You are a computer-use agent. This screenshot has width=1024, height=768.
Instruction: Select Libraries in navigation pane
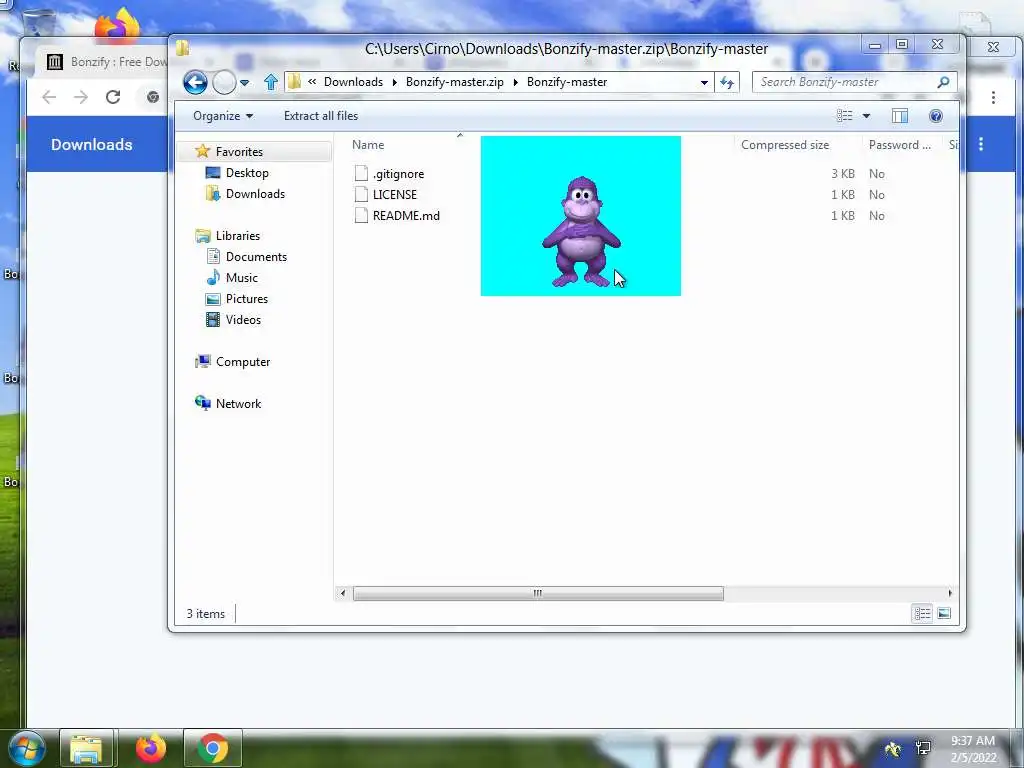click(238, 236)
